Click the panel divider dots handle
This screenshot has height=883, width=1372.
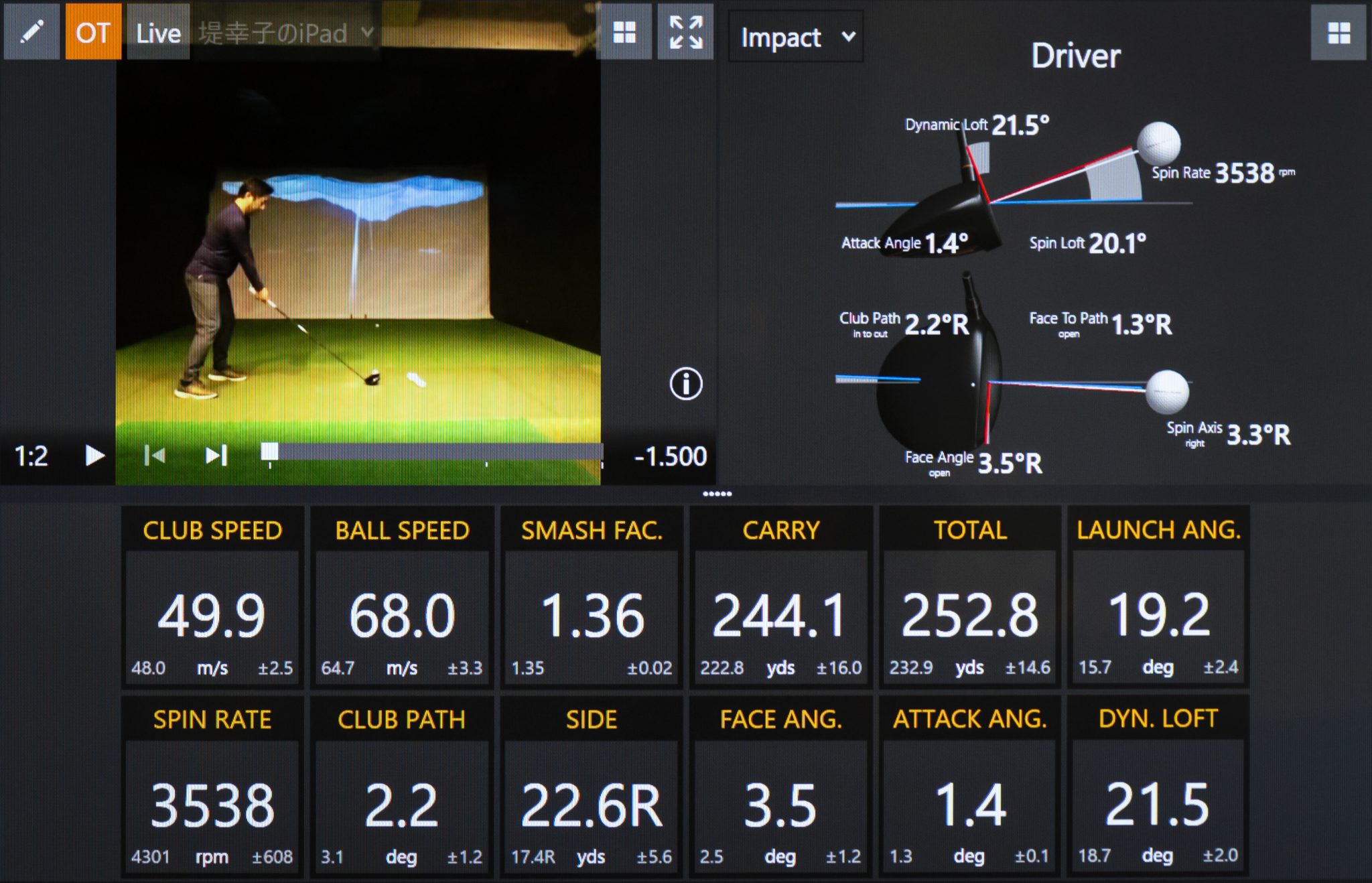(x=717, y=494)
